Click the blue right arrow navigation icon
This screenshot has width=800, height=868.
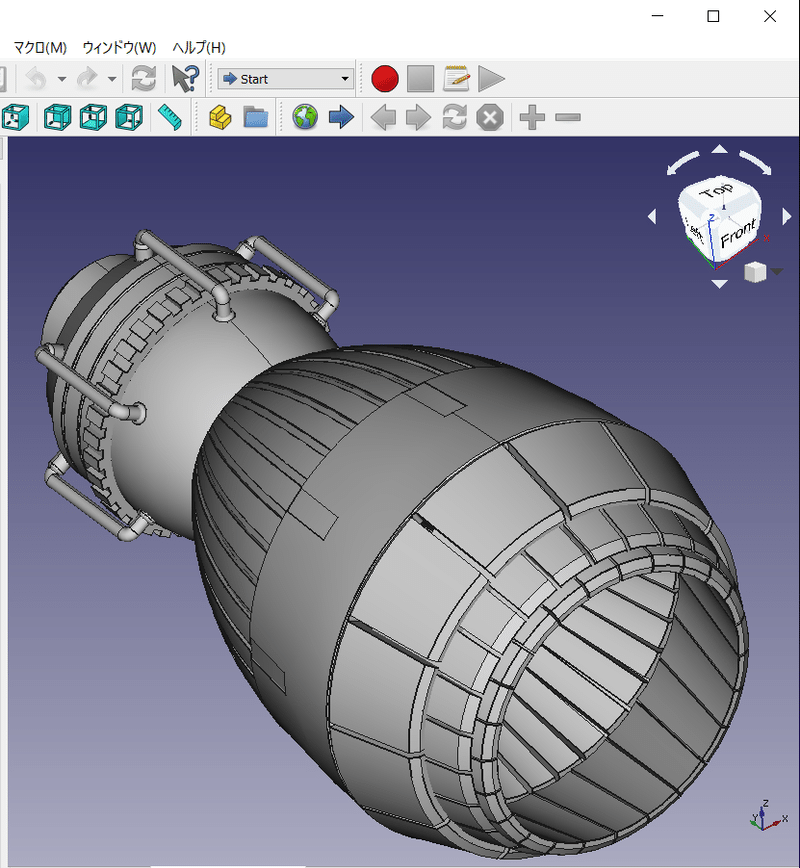pyautogui.click(x=341, y=117)
